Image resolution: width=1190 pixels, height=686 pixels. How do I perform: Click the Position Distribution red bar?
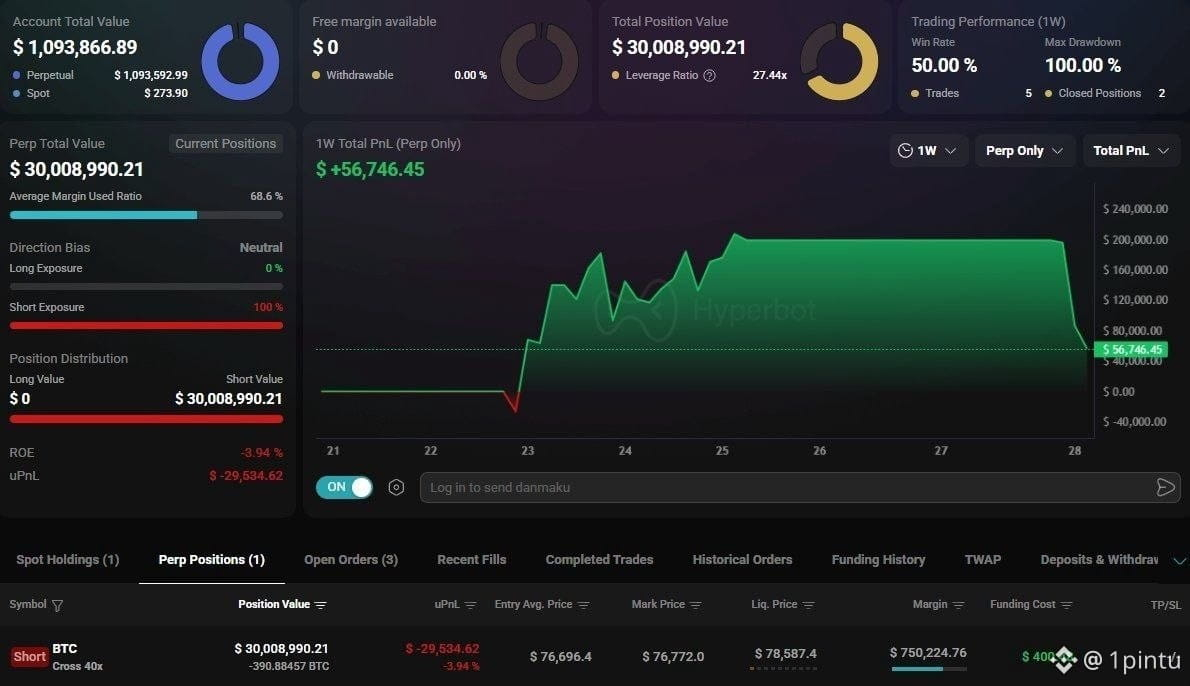(146, 419)
